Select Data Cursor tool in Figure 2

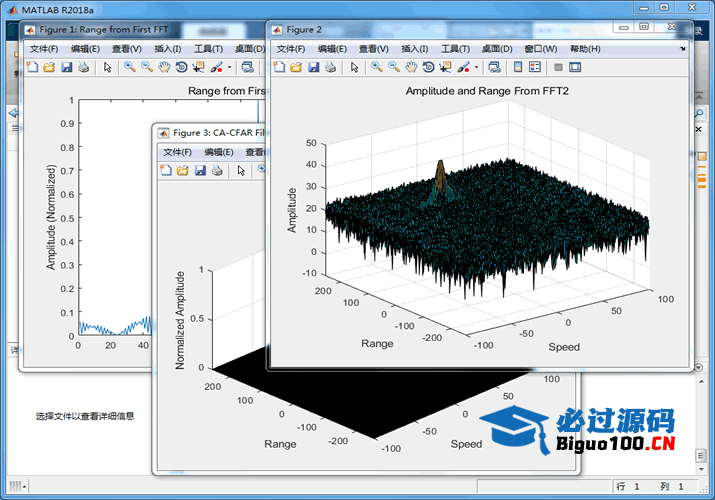(445, 67)
